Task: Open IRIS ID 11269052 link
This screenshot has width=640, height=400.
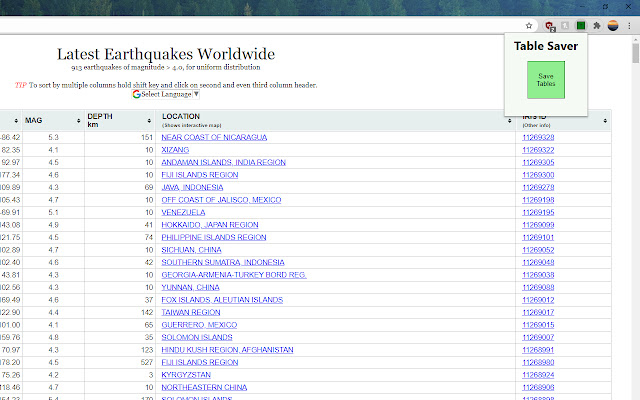Action: click(538, 250)
